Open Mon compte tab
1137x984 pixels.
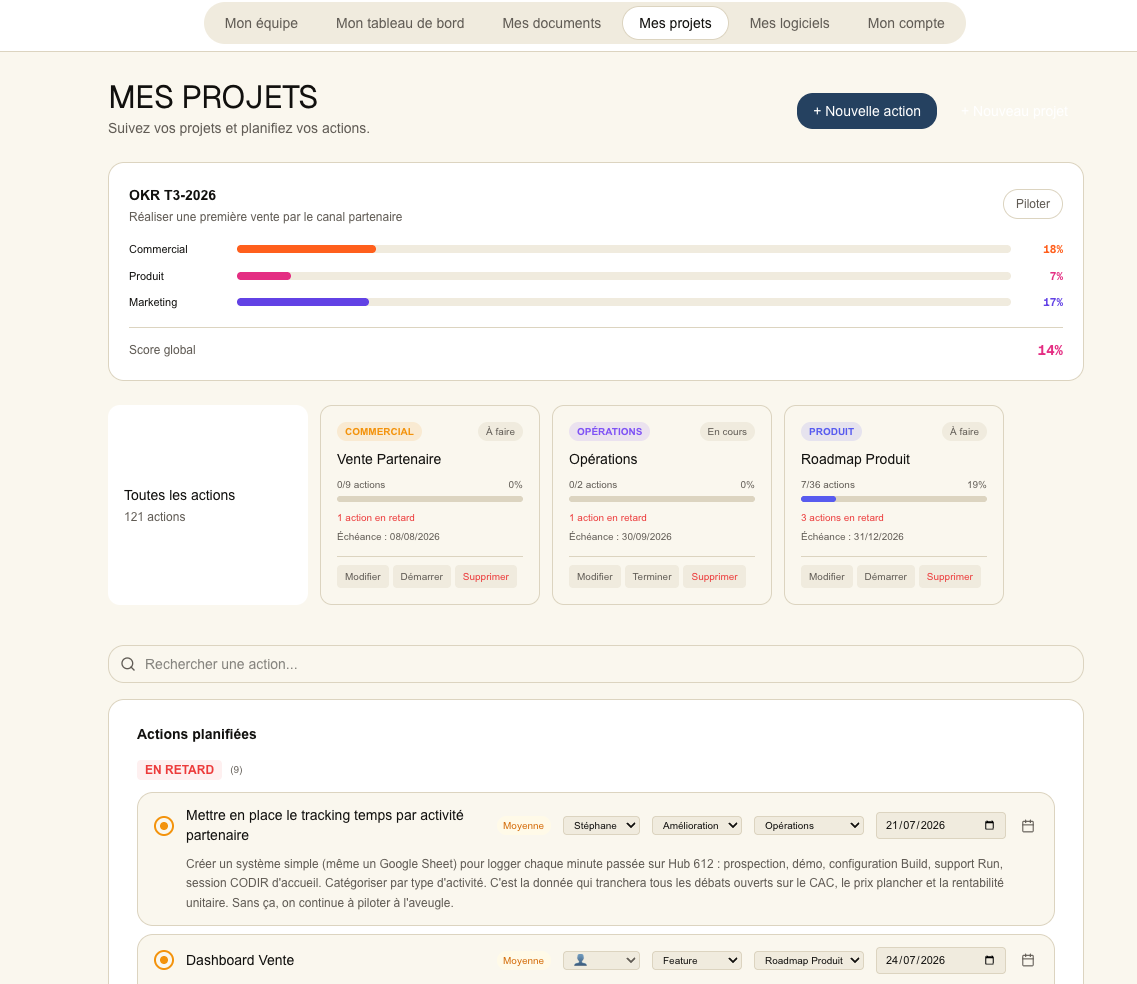[x=906, y=23]
